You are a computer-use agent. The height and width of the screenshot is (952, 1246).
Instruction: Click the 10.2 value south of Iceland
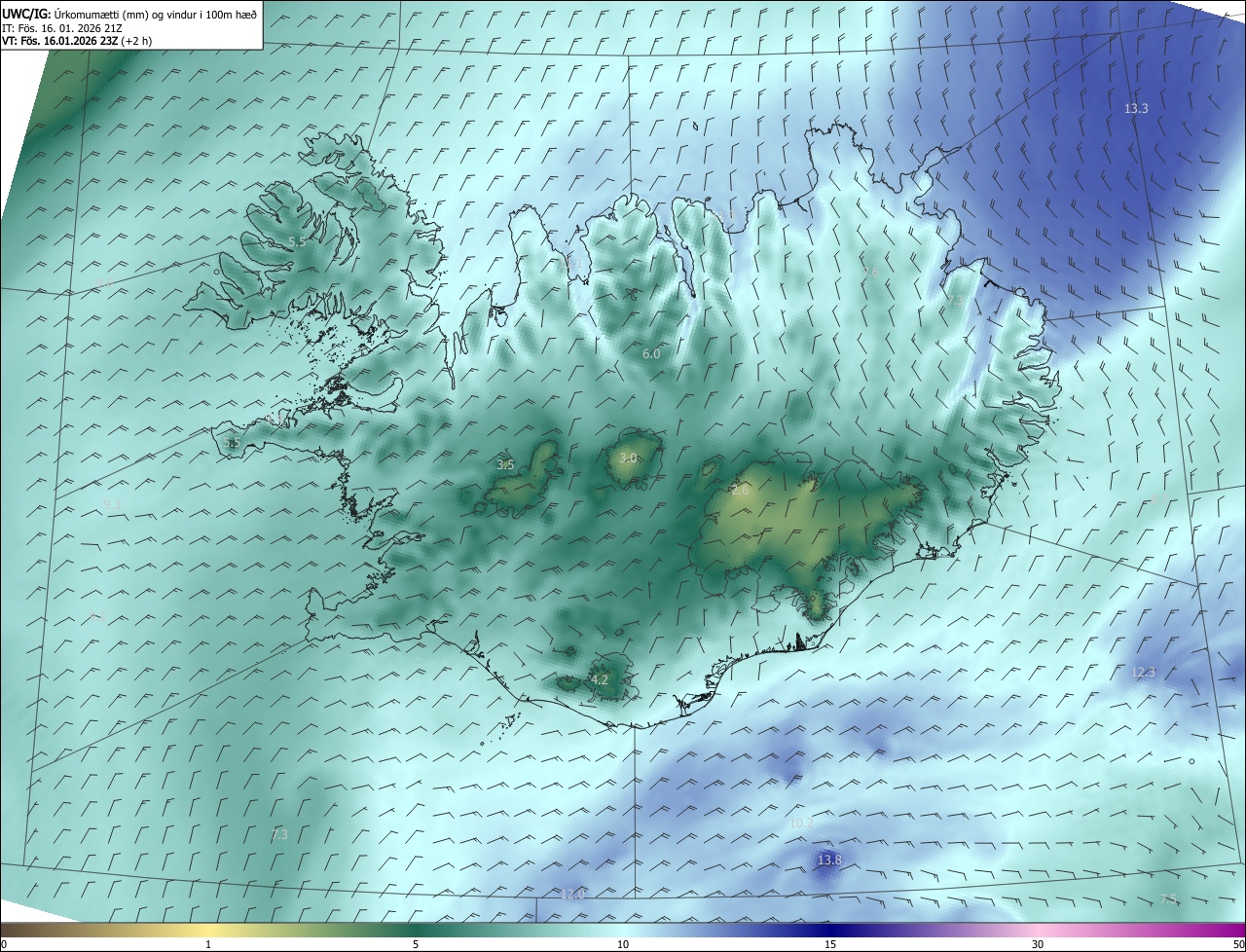(800, 824)
